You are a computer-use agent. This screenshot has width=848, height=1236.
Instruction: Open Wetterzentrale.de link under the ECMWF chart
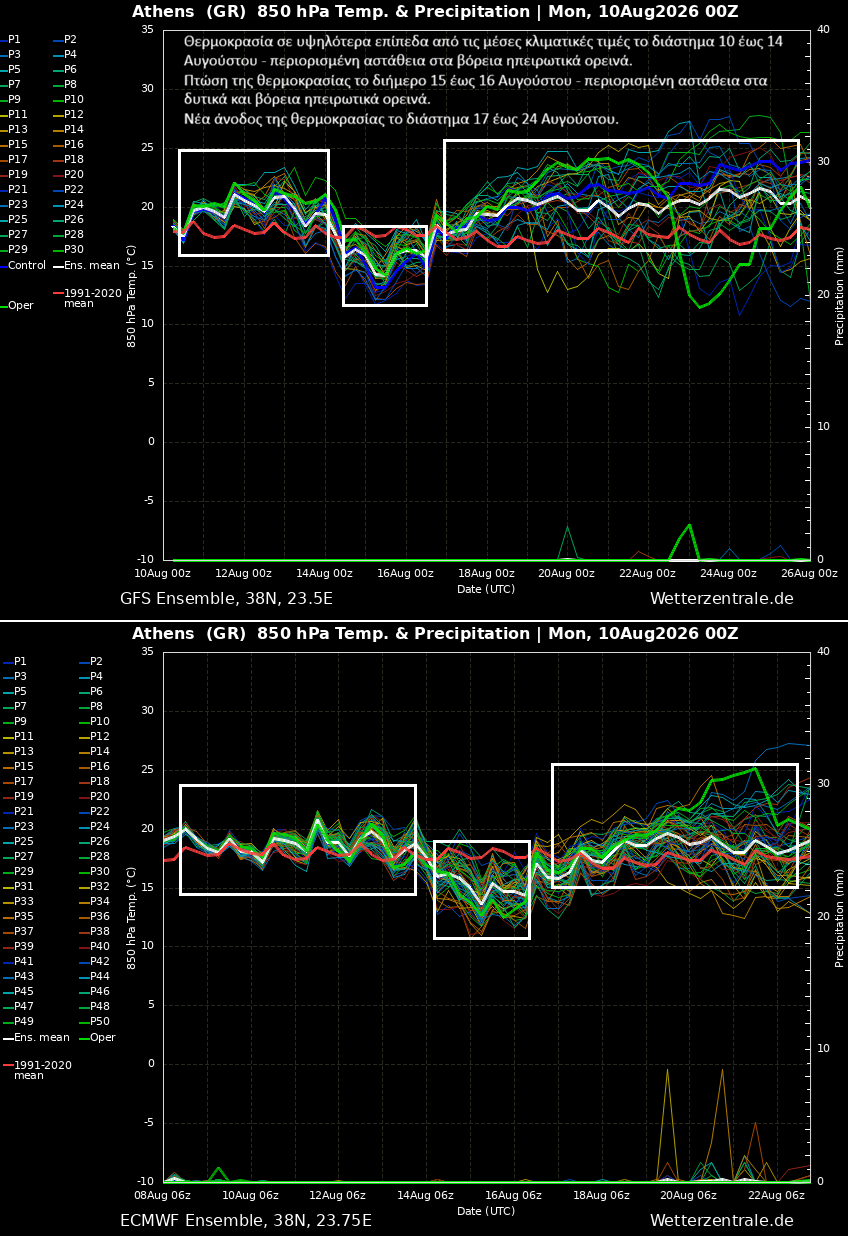pyautogui.click(x=722, y=1221)
